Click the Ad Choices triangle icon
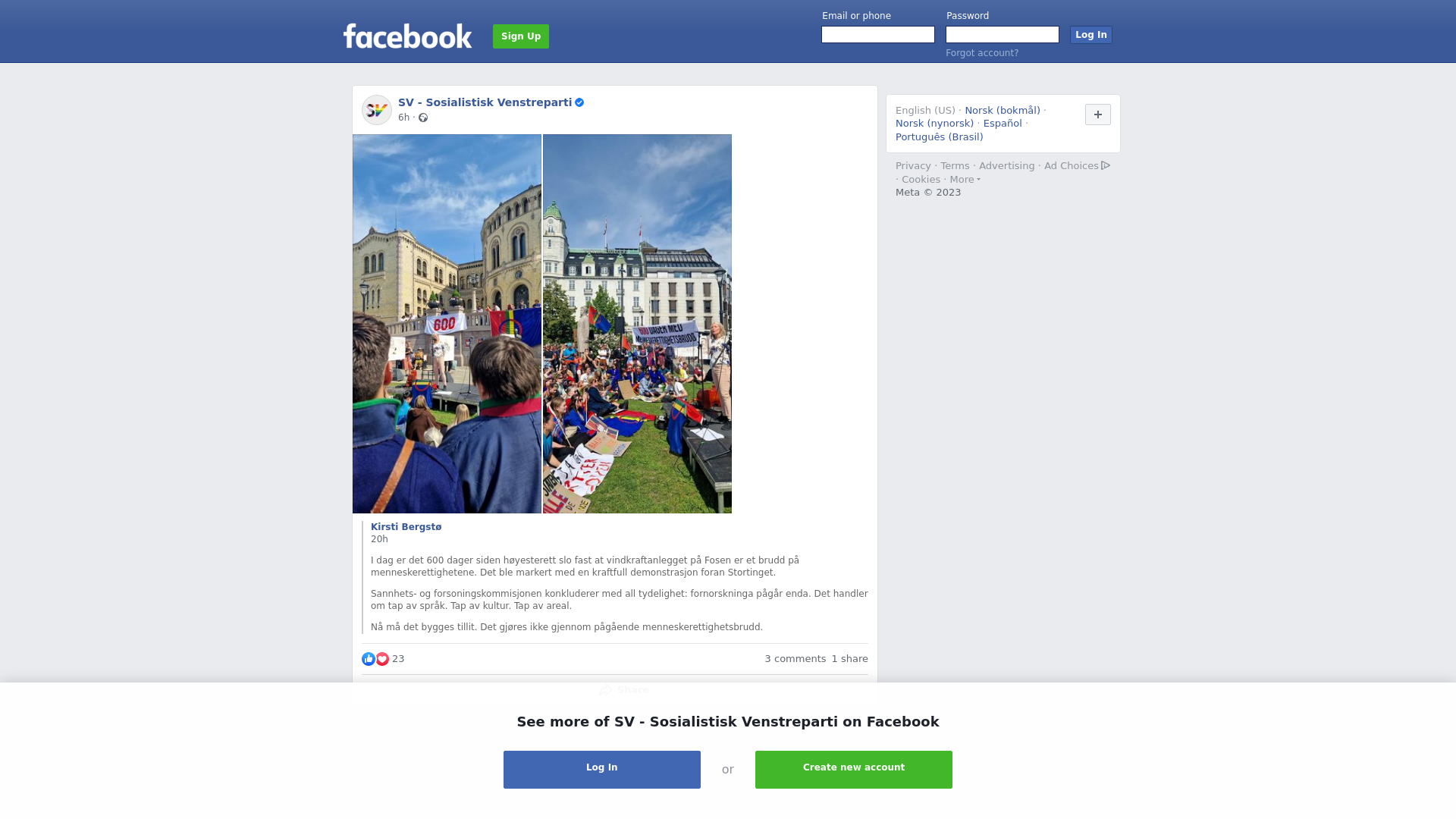Screen dimensions: 1456x819 coord(1106,165)
